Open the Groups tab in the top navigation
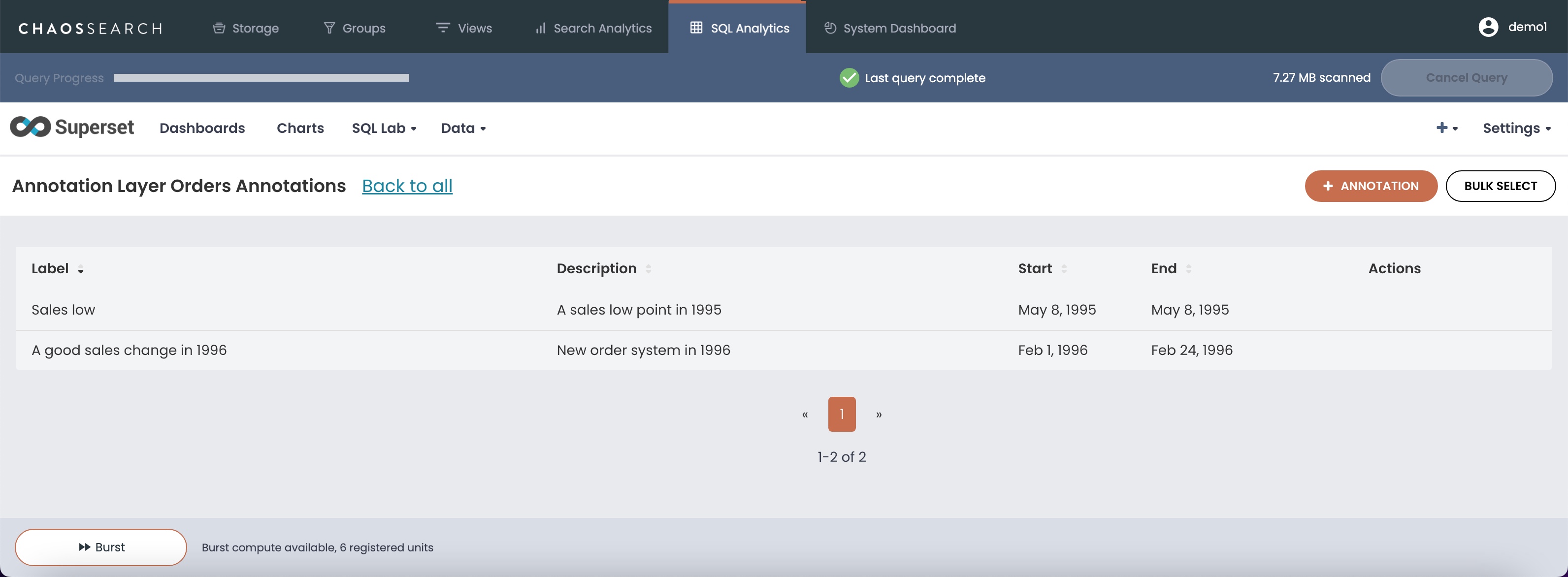This screenshot has width=1568, height=577. (354, 28)
